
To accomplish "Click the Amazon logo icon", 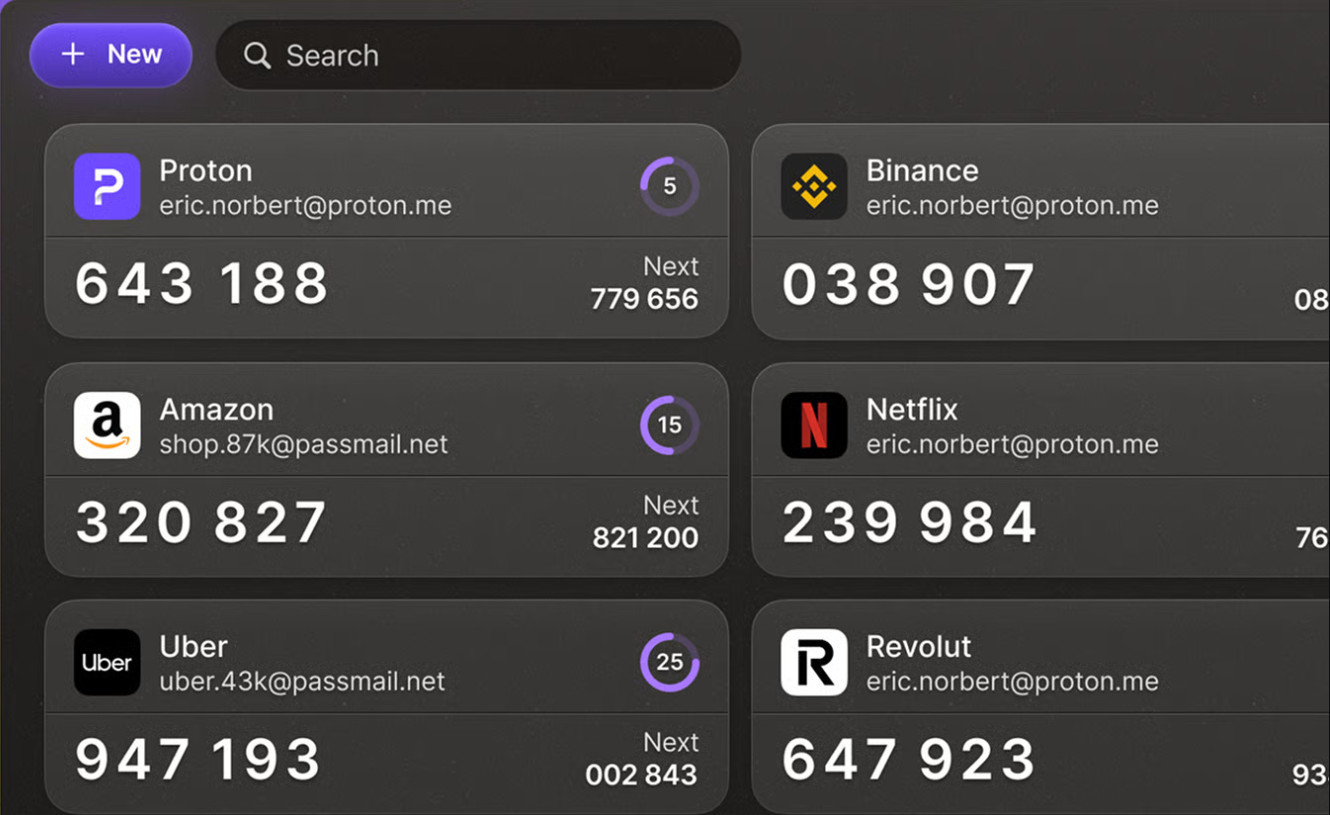I will [x=107, y=425].
